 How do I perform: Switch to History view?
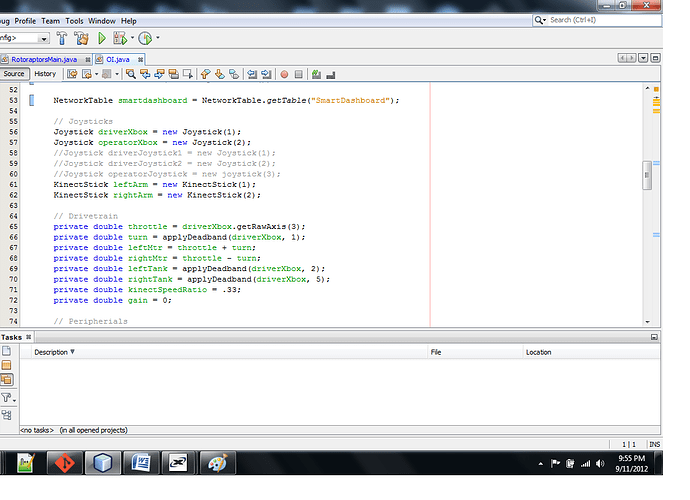pyautogui.click(x=45, y=74)
